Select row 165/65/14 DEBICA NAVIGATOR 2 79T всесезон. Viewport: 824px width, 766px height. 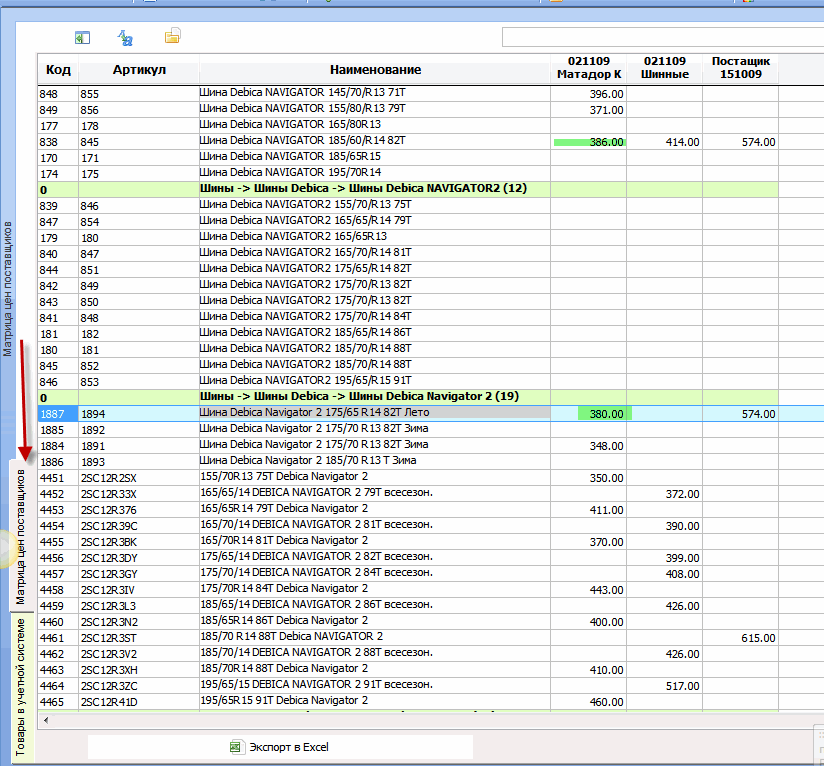(408, 493)
